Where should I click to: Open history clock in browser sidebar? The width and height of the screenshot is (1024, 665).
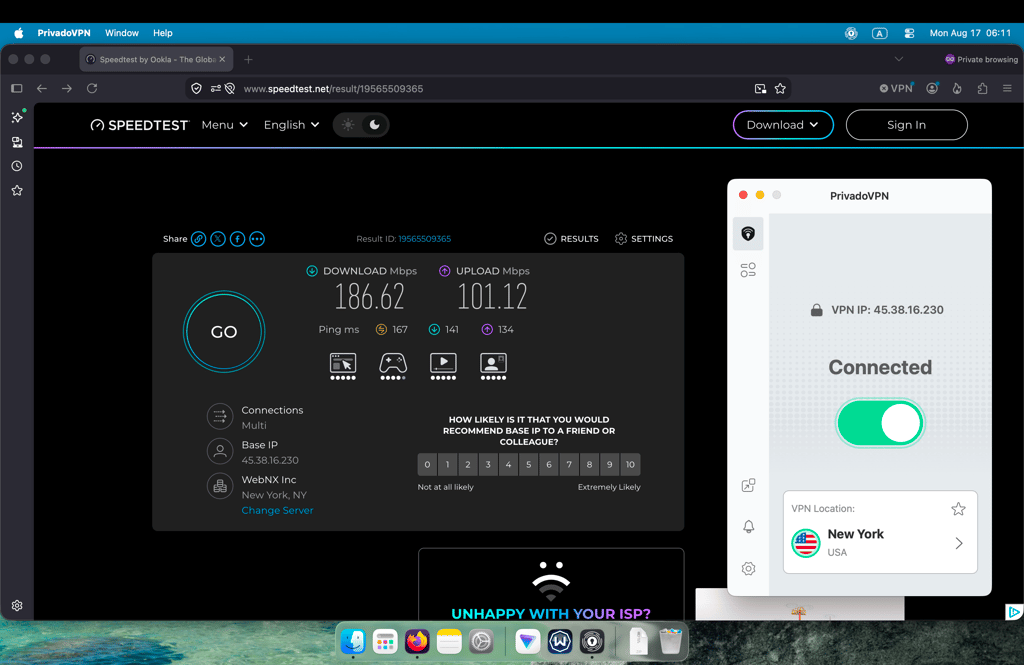click(x=17, y=166)
